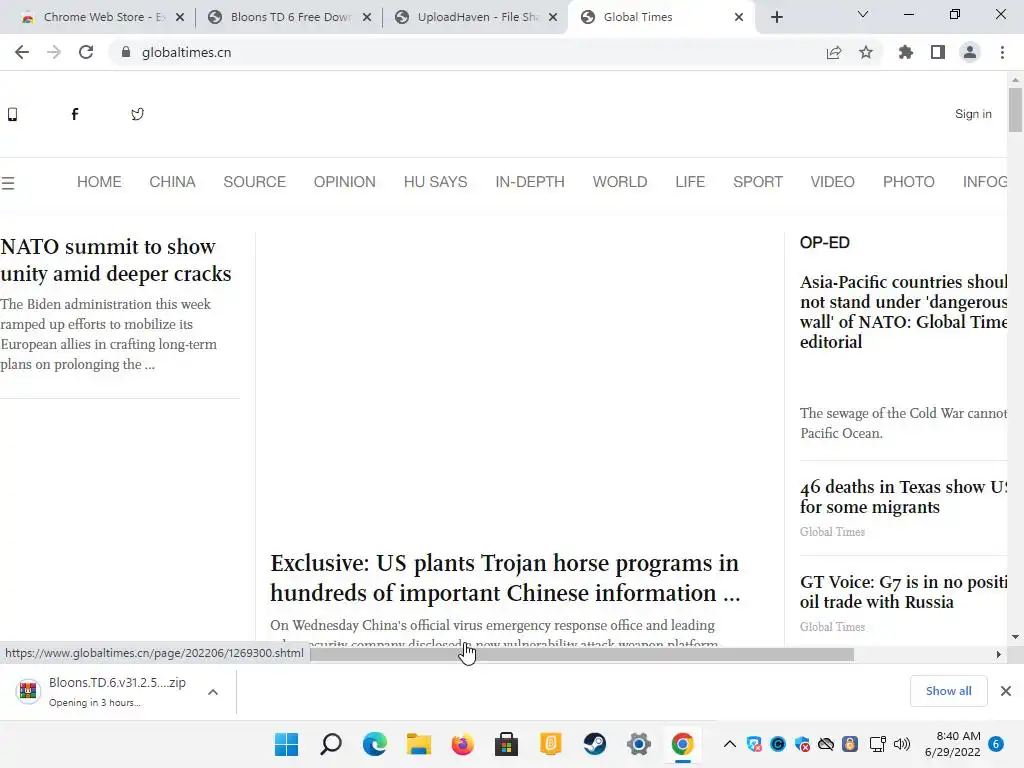Click Show all downloads button
The height and width of the screenshot is (768, 1024).
(x=948, y=691)
